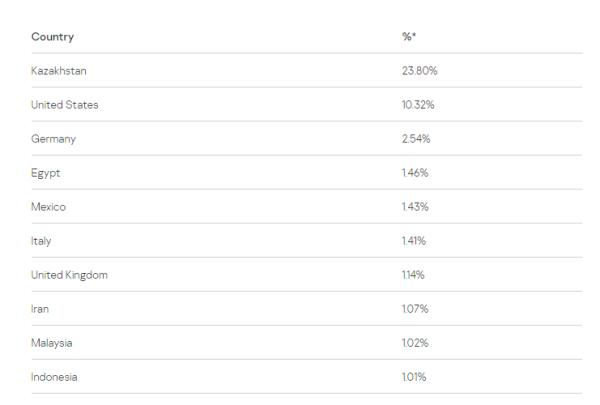Click the 1.14% value
The width and height of the screenshot is (600, 405).
pyautogui.click(x=414, y=275)
